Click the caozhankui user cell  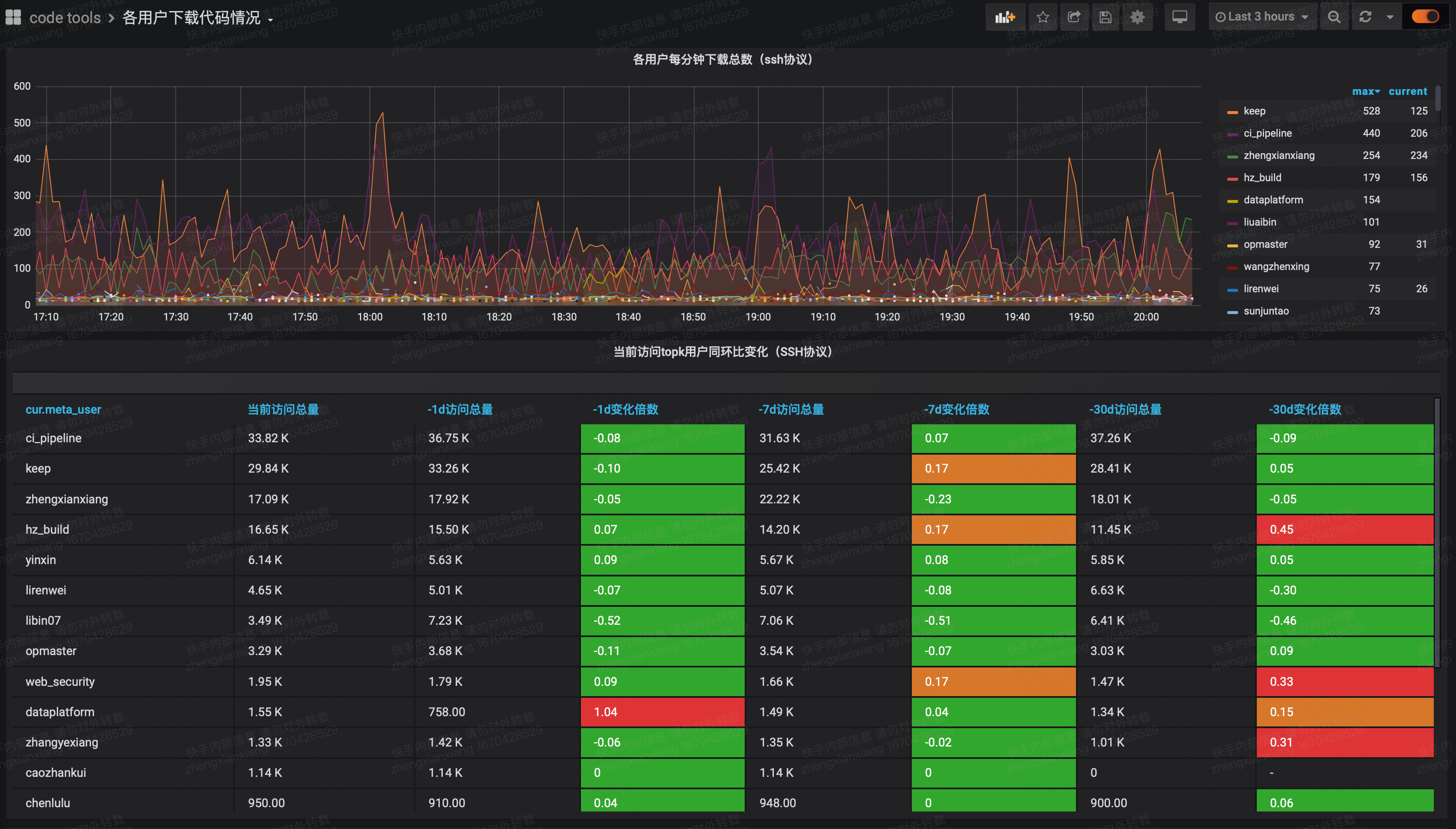coord(124,773)
